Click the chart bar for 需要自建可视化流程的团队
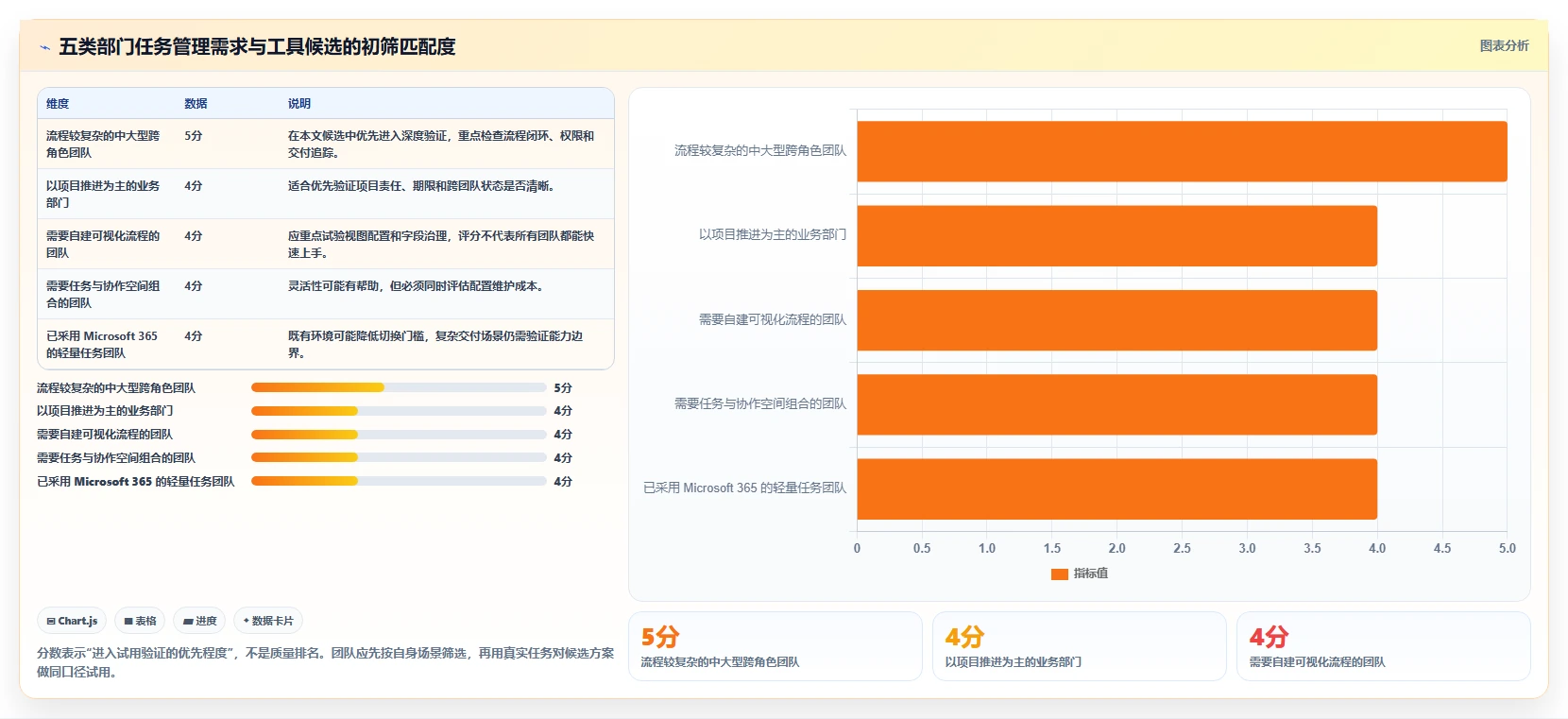The image size is (1568, 719). coord(1116,320)
